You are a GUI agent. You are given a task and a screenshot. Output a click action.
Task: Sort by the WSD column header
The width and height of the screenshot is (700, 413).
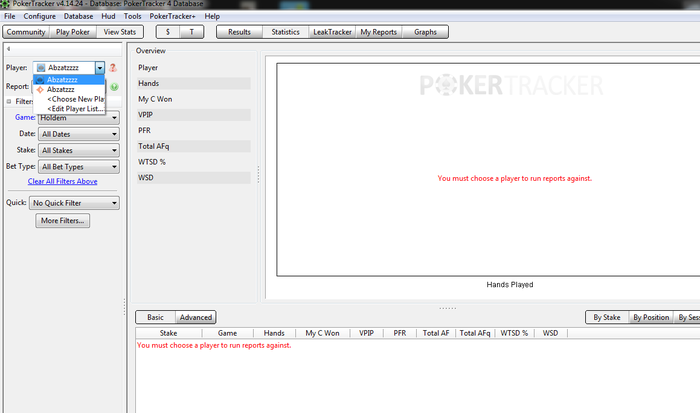550,333
